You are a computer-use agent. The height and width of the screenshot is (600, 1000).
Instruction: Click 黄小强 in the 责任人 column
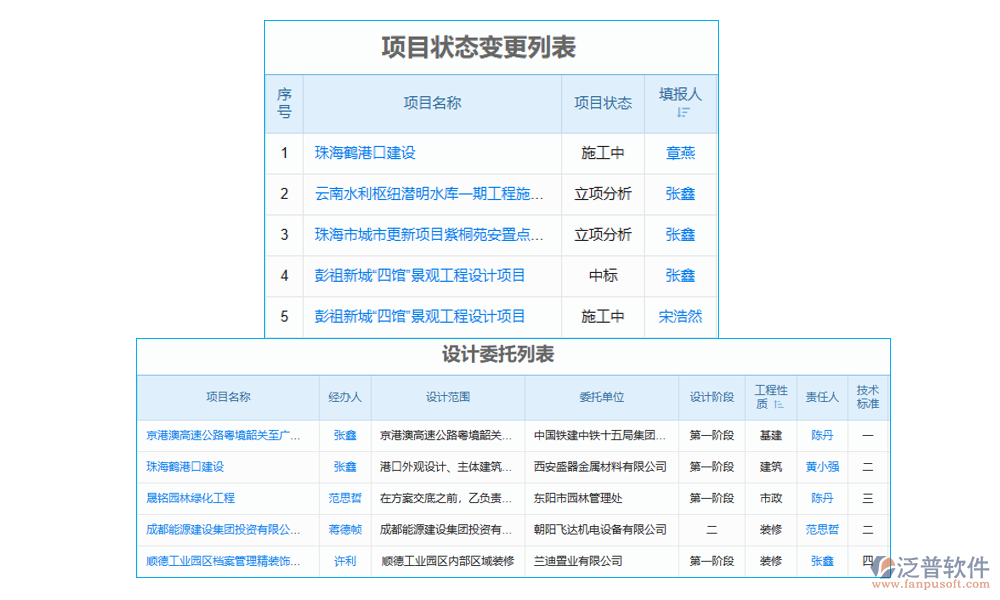[x=822, y=467]
